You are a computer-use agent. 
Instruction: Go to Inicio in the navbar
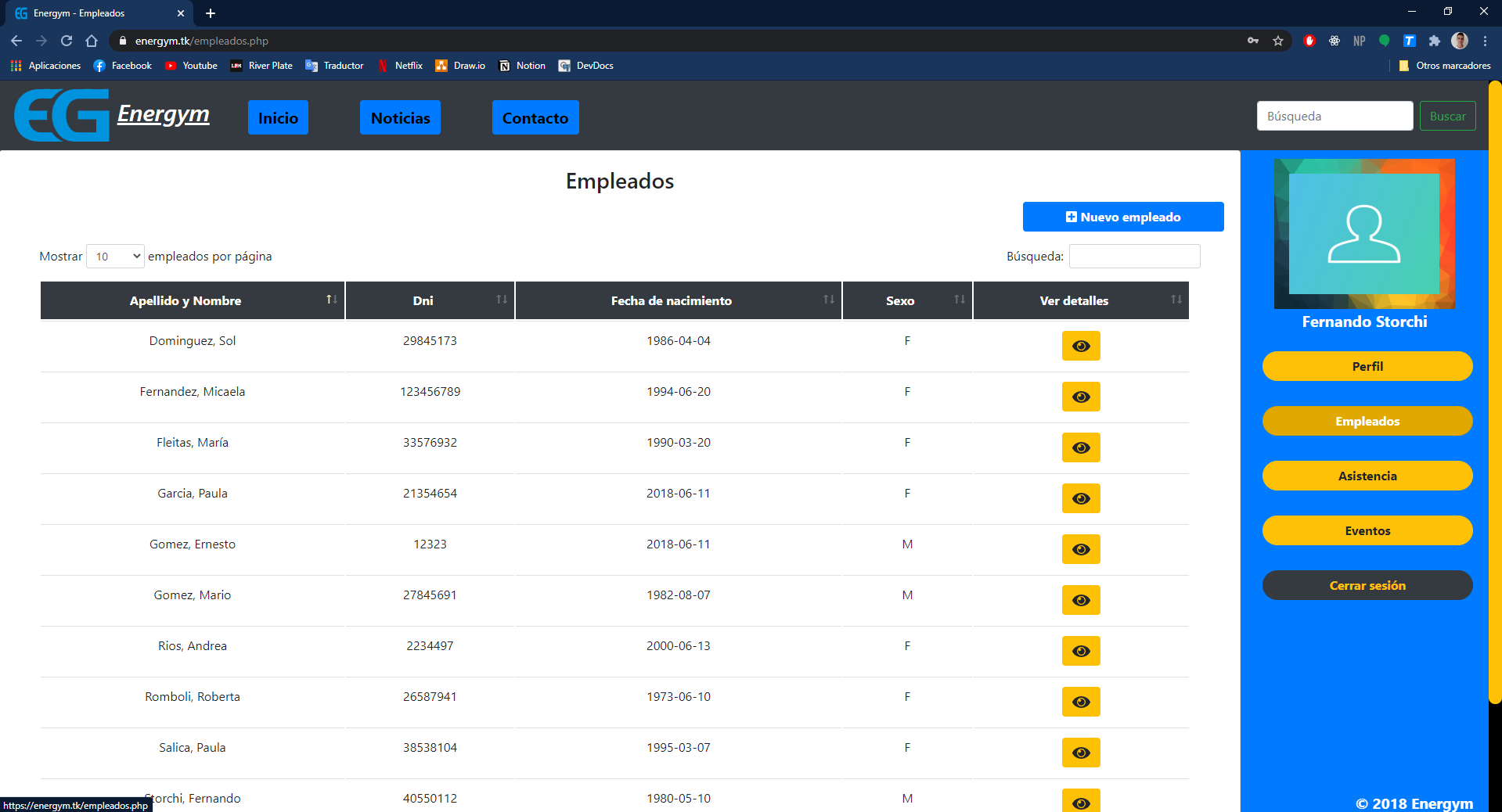[x=278, y=117]
